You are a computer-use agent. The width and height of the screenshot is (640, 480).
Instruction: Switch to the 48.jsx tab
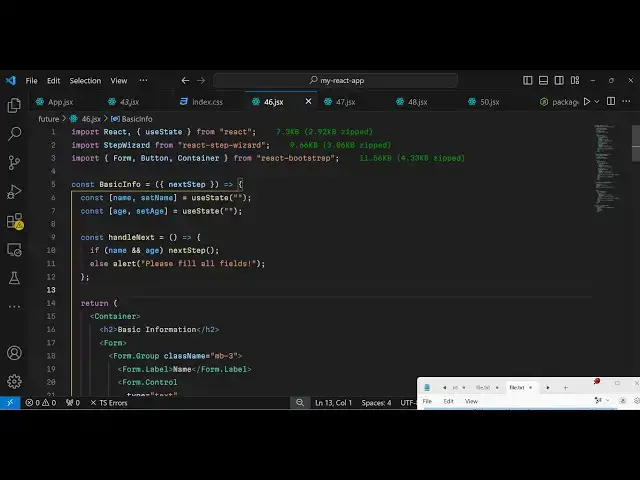tap(418, 102)
